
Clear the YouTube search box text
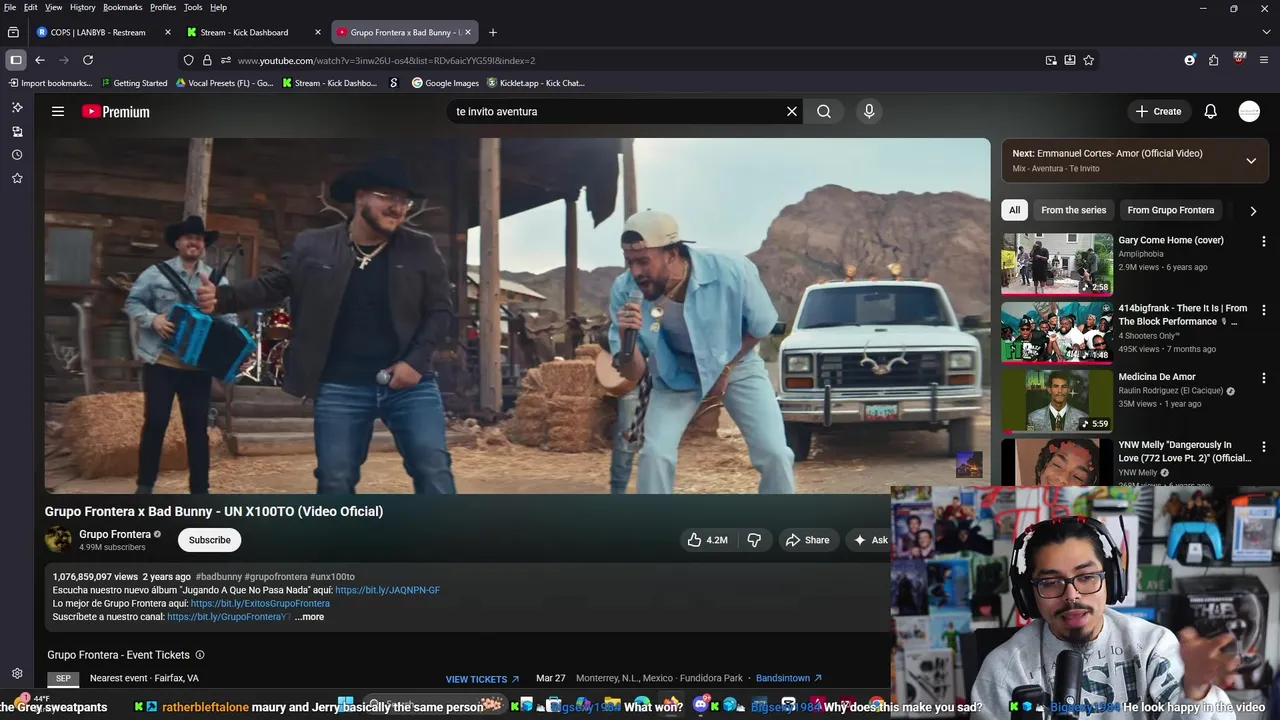(792, 111)
